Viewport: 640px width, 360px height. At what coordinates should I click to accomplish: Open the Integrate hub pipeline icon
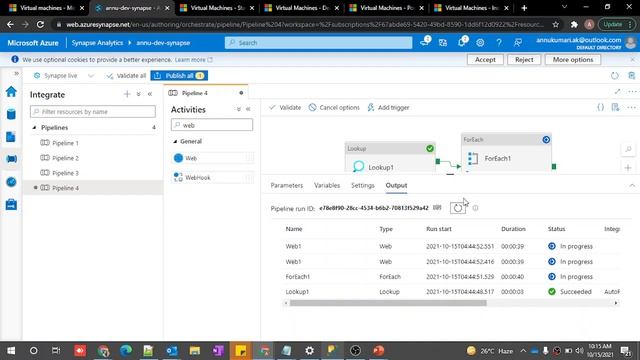tap(11, 159)
